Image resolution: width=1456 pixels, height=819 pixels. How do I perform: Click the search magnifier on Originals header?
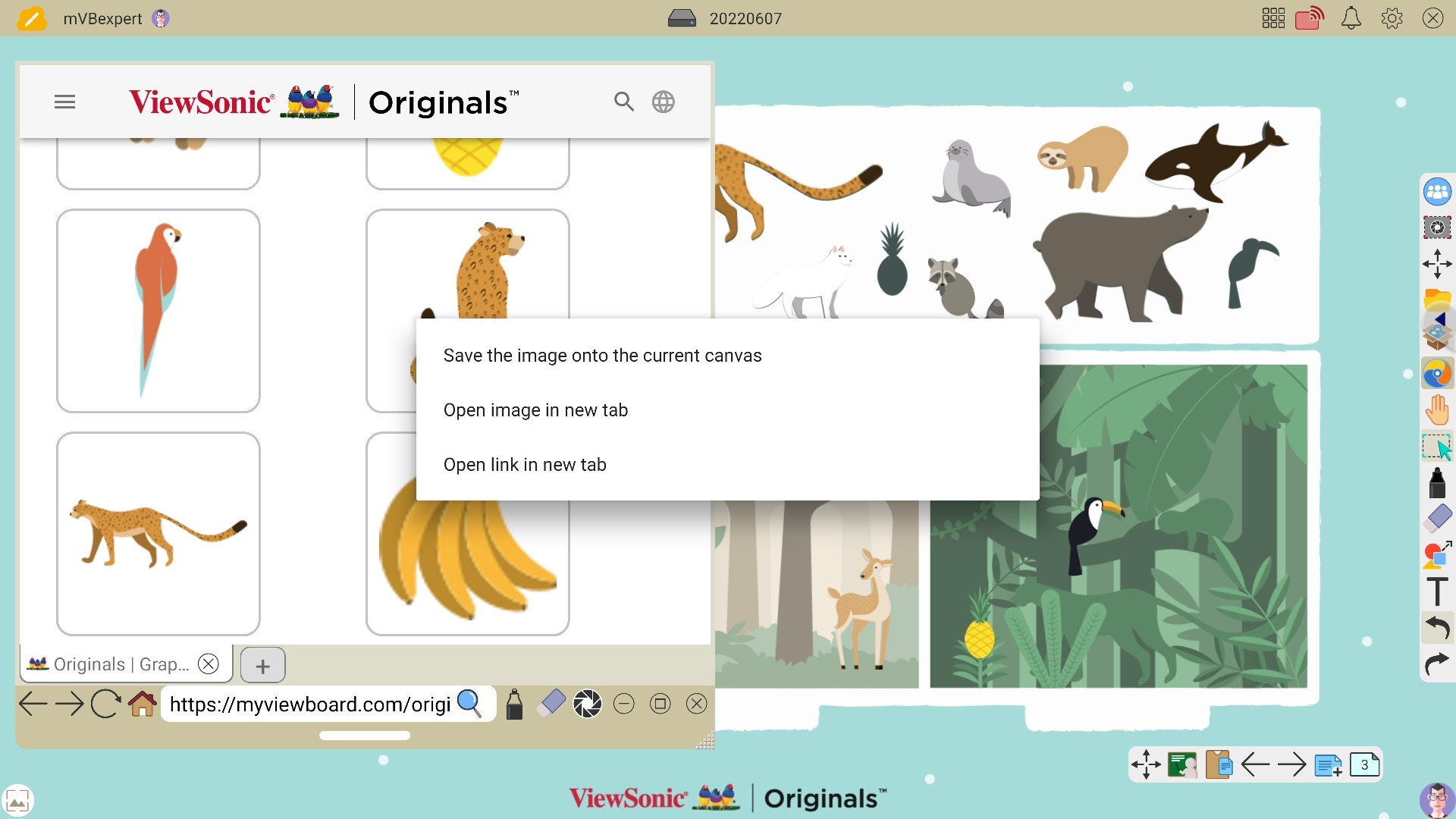[x=624, y=102]
